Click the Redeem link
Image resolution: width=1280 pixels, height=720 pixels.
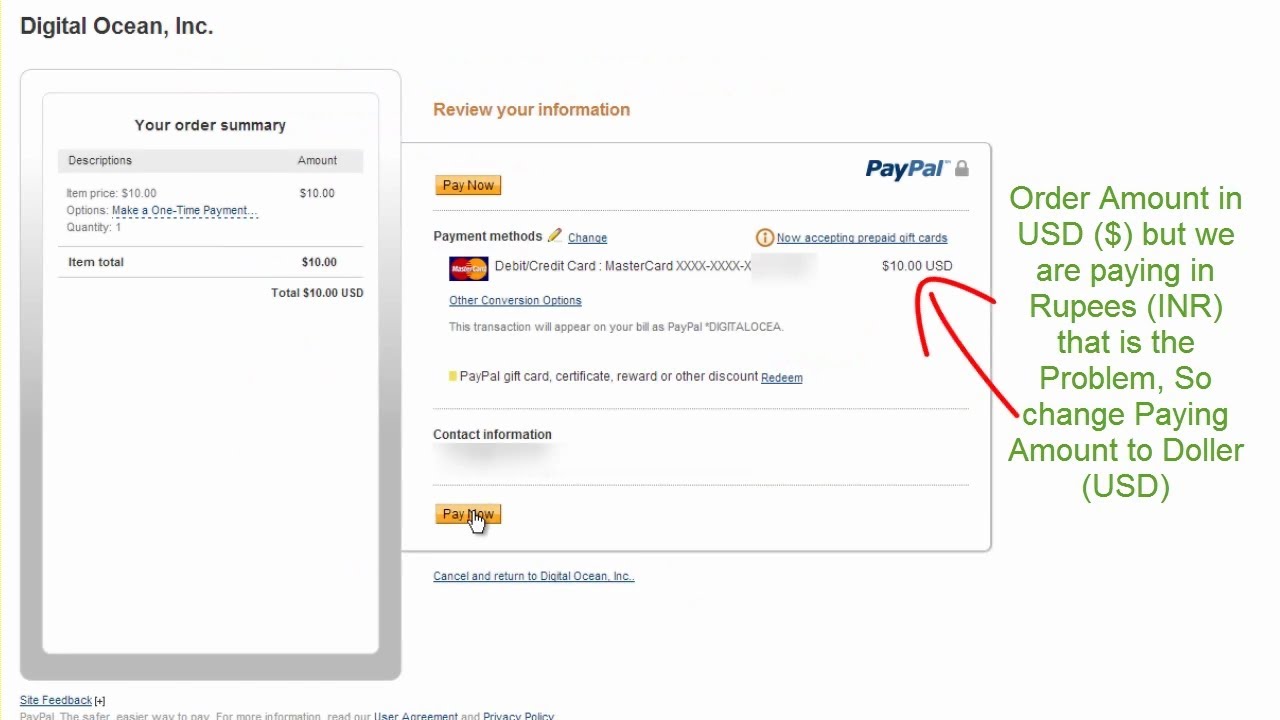click(782, 378)
